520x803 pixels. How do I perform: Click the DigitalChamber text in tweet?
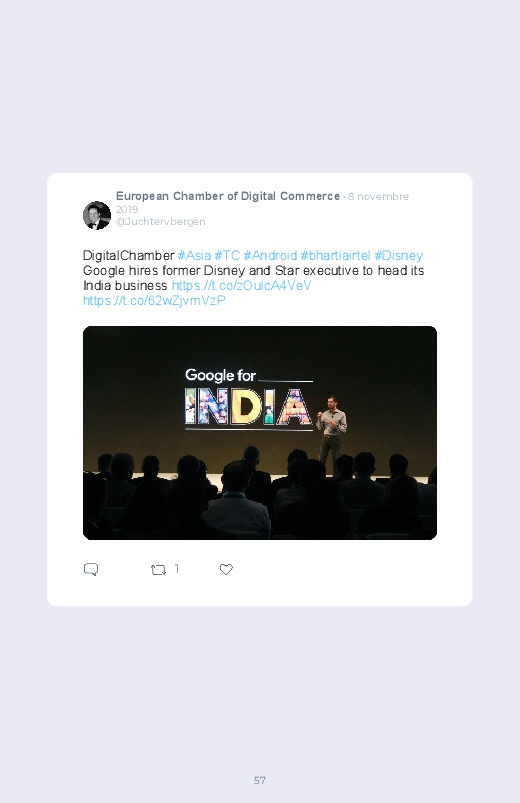click(129, 256)
